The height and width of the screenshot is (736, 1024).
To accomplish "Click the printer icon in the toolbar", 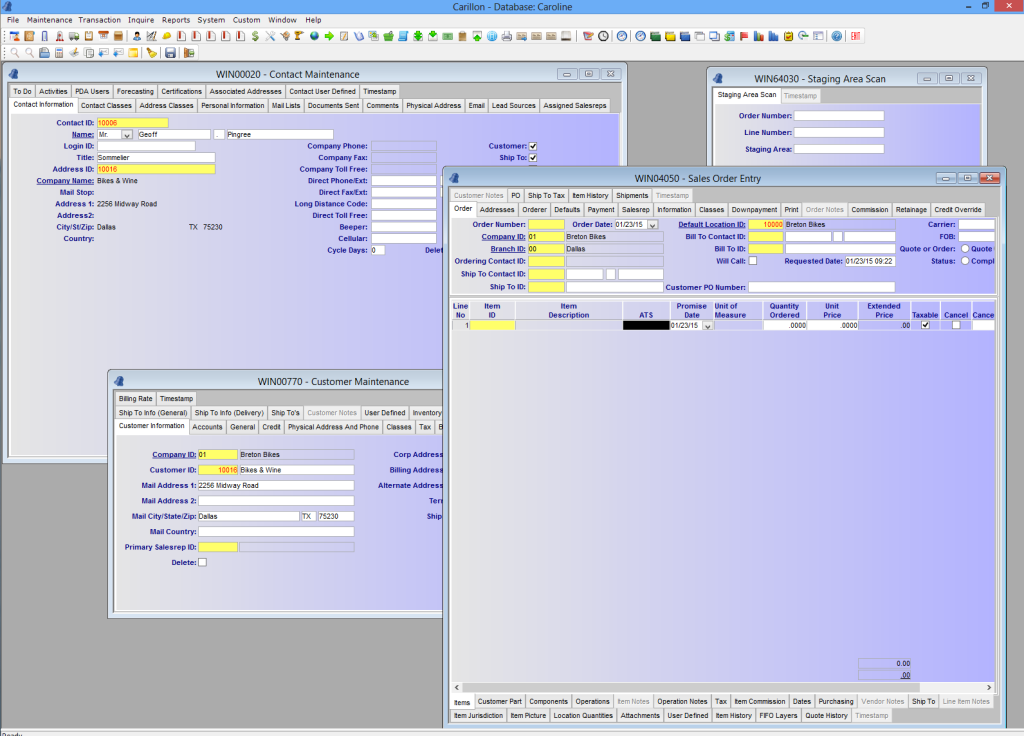I will pos(507,37).
